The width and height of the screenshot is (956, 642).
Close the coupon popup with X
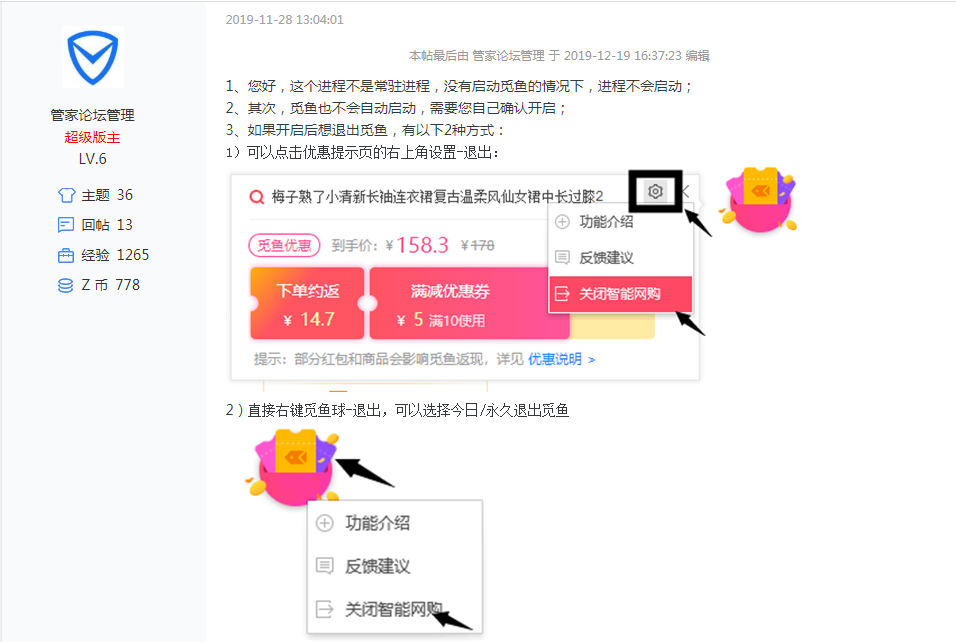(685, 191)
